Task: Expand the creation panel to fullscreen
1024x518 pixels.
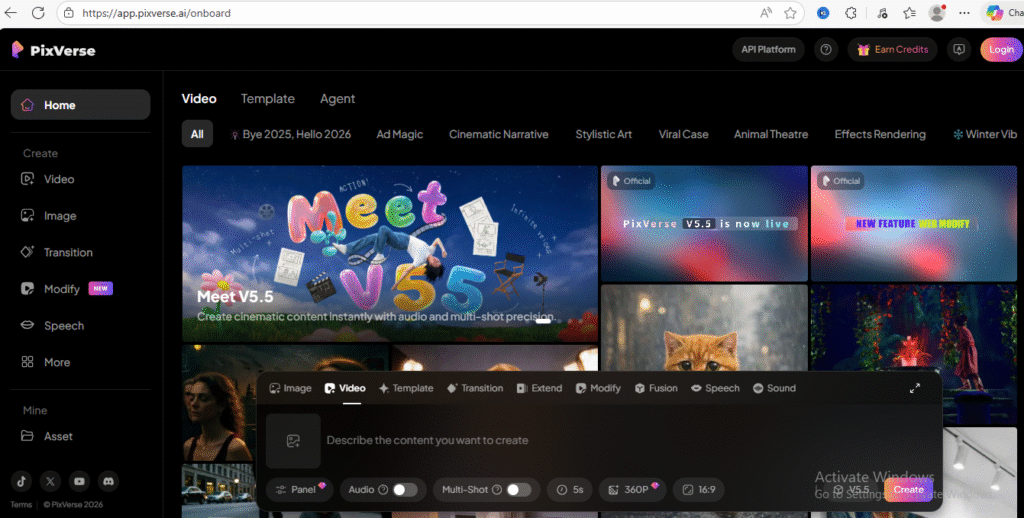Action: point(915,388)
